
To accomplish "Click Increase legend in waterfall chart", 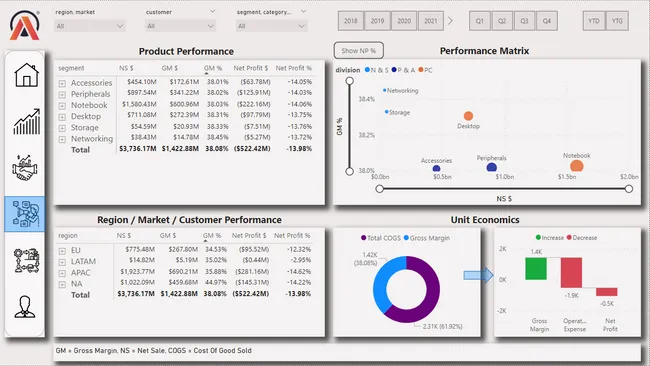I will pos(550,238).
